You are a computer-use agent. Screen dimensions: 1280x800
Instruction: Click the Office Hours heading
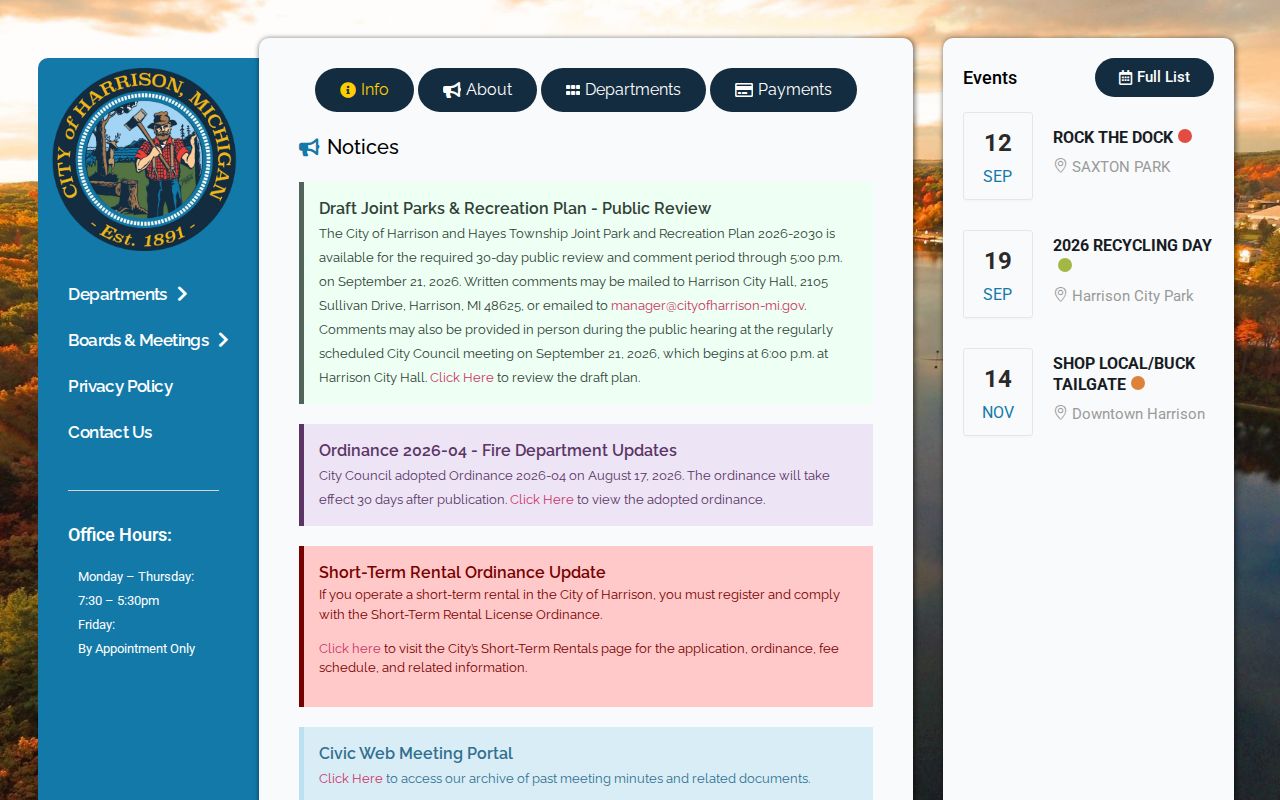(x=120, y=535)
